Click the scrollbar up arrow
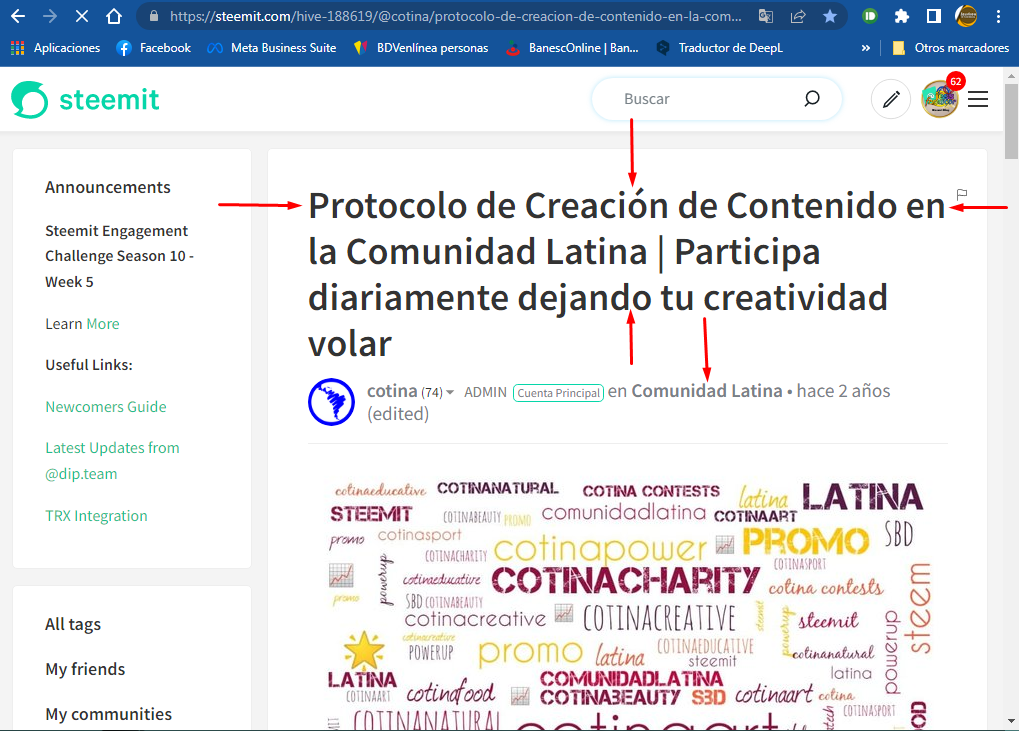 [x=1011, y=76]
